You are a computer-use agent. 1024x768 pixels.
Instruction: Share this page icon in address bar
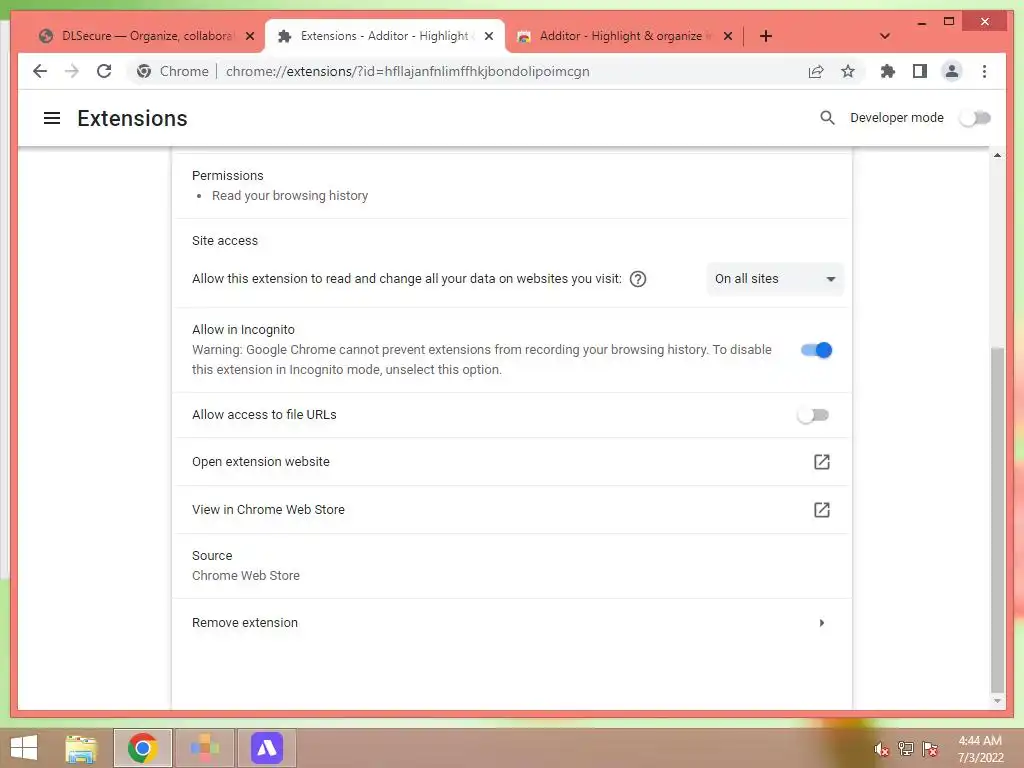click(816, 71)
